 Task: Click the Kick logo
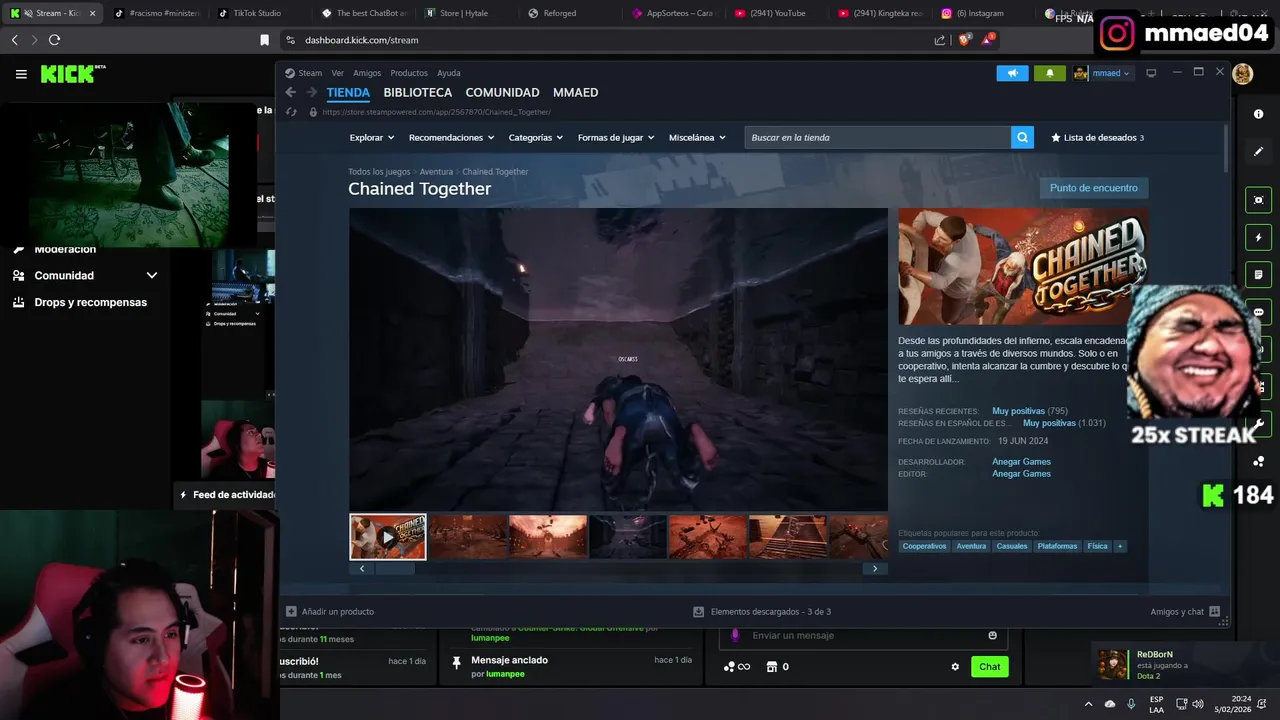pos(72,74)
